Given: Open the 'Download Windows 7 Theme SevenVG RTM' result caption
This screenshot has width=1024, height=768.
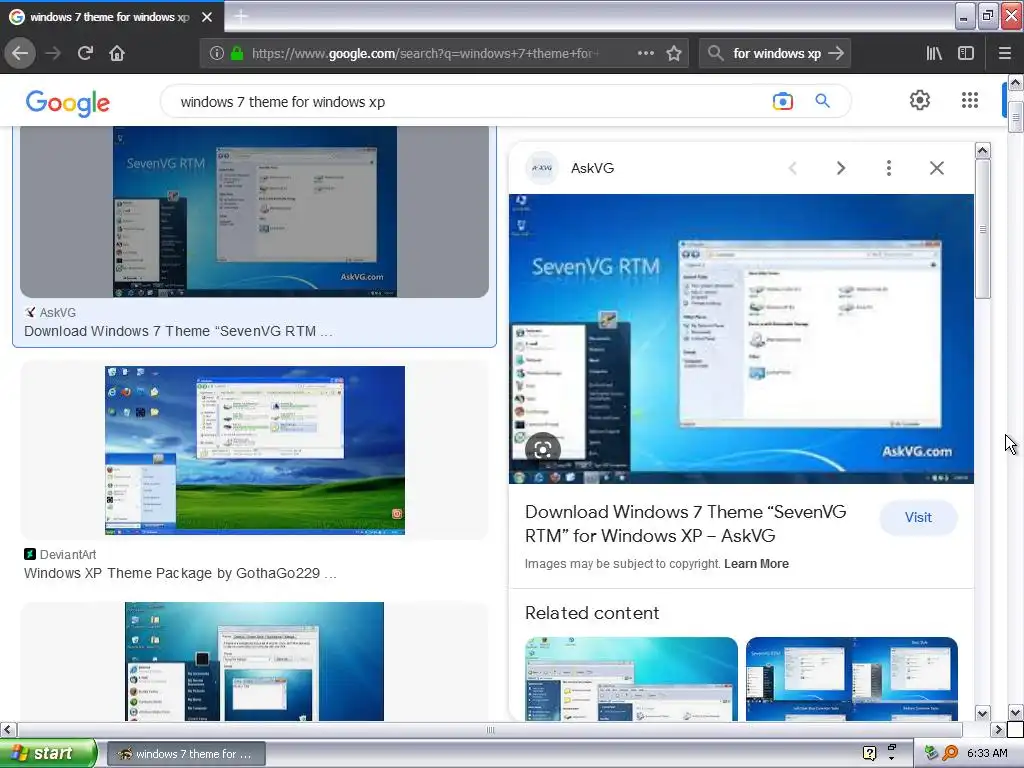Looking at the screenshot, I should [178, 331].
